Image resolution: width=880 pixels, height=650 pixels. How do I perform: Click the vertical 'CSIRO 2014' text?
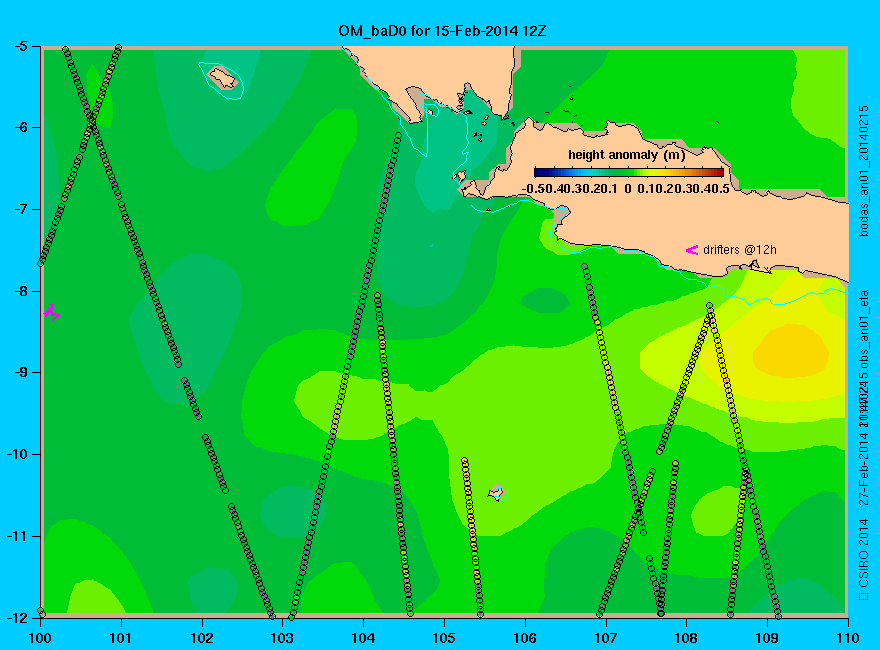point(864,552)
